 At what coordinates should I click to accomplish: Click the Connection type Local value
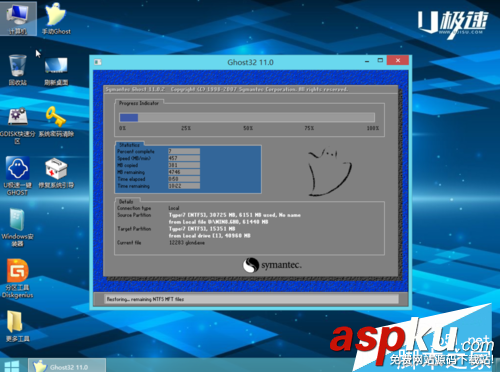coord(174,208)
